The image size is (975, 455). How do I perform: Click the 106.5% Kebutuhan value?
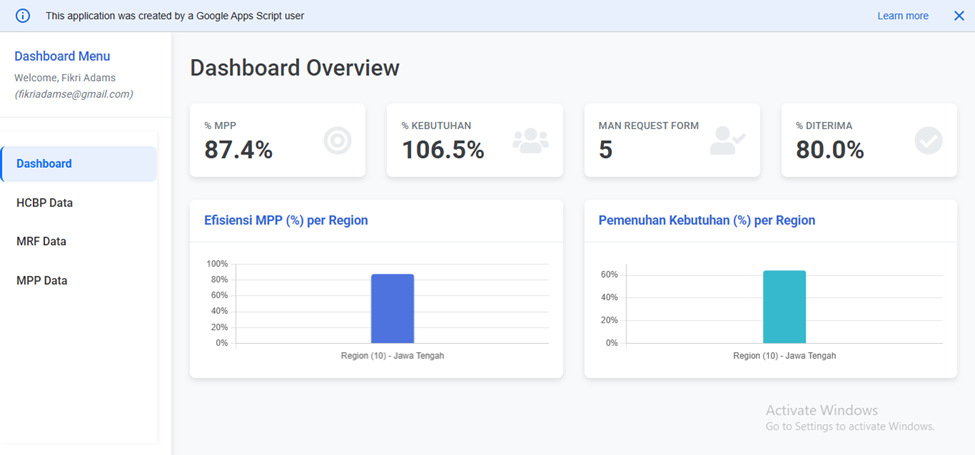[x=443, y=150]
